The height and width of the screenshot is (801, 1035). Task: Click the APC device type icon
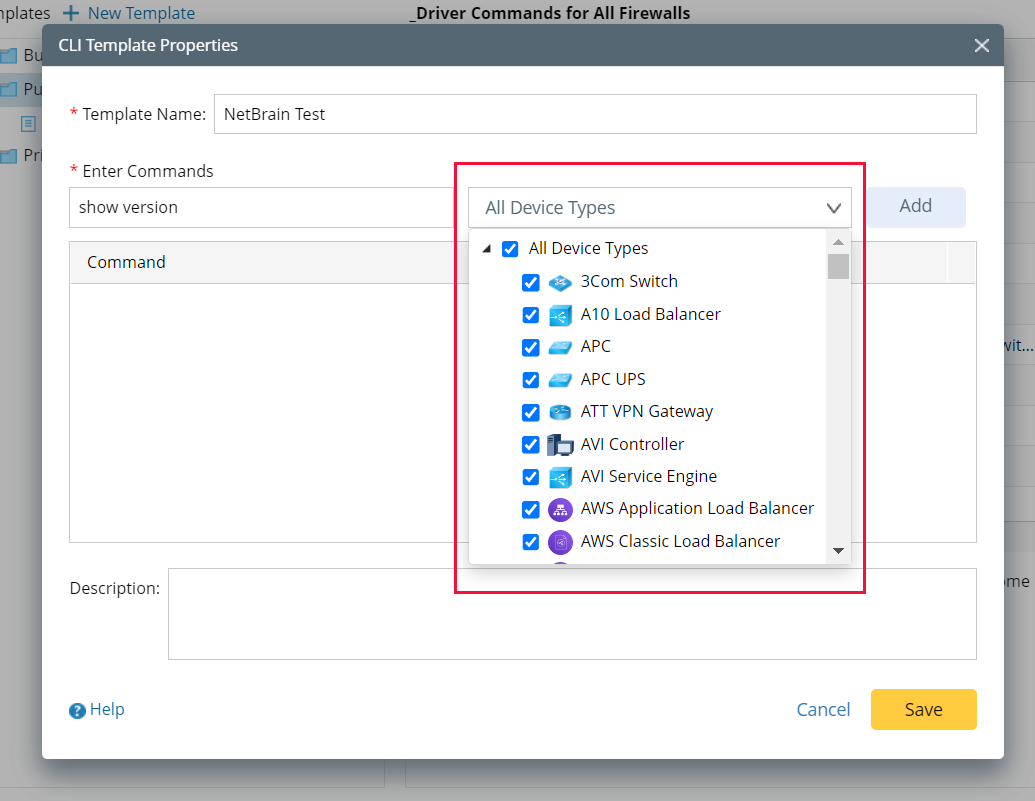click(560, 347)
